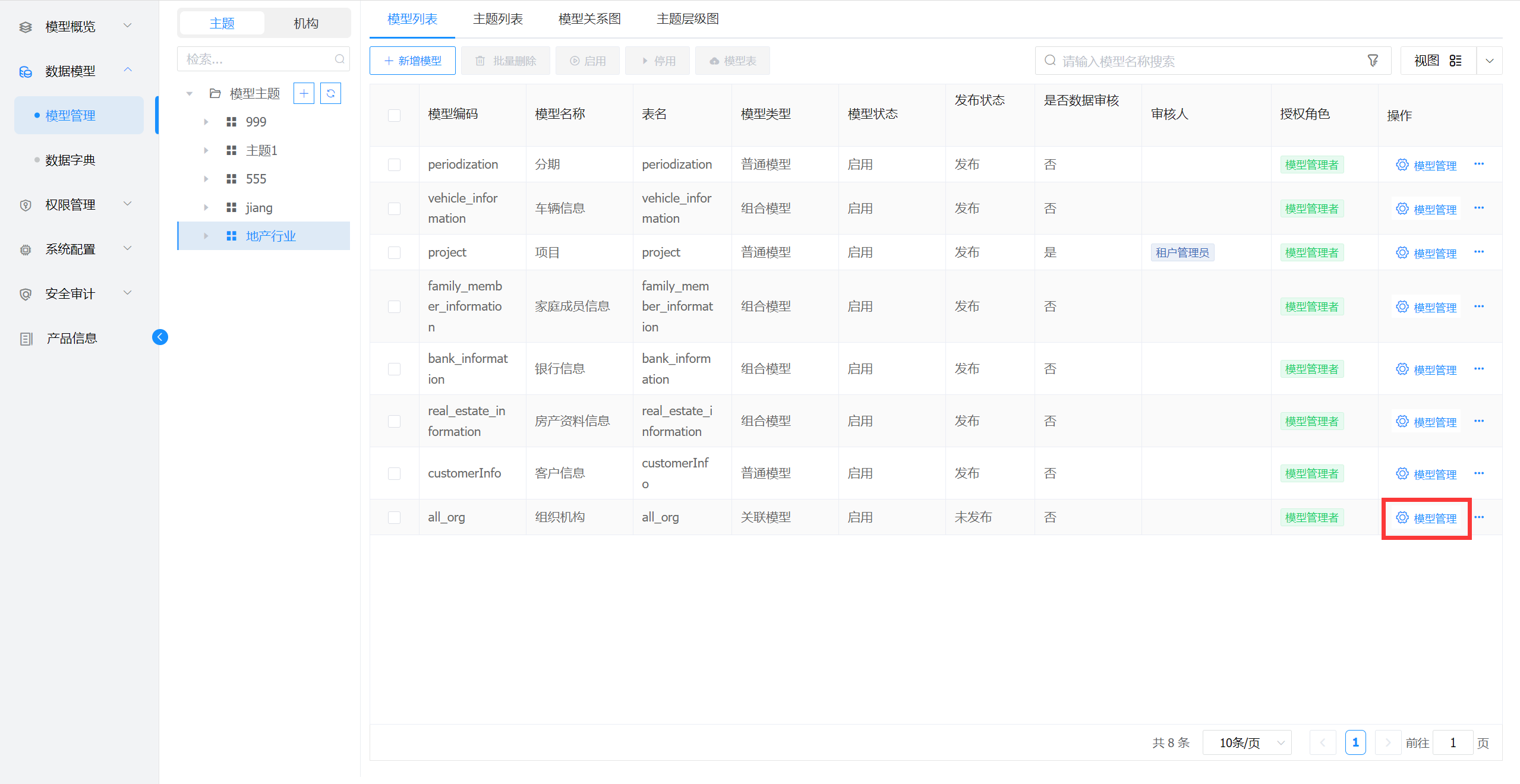This screenshot has width=1520, height=784.
Task: Click the refresh icon beside 模型主题
Action: coord(330,93)
